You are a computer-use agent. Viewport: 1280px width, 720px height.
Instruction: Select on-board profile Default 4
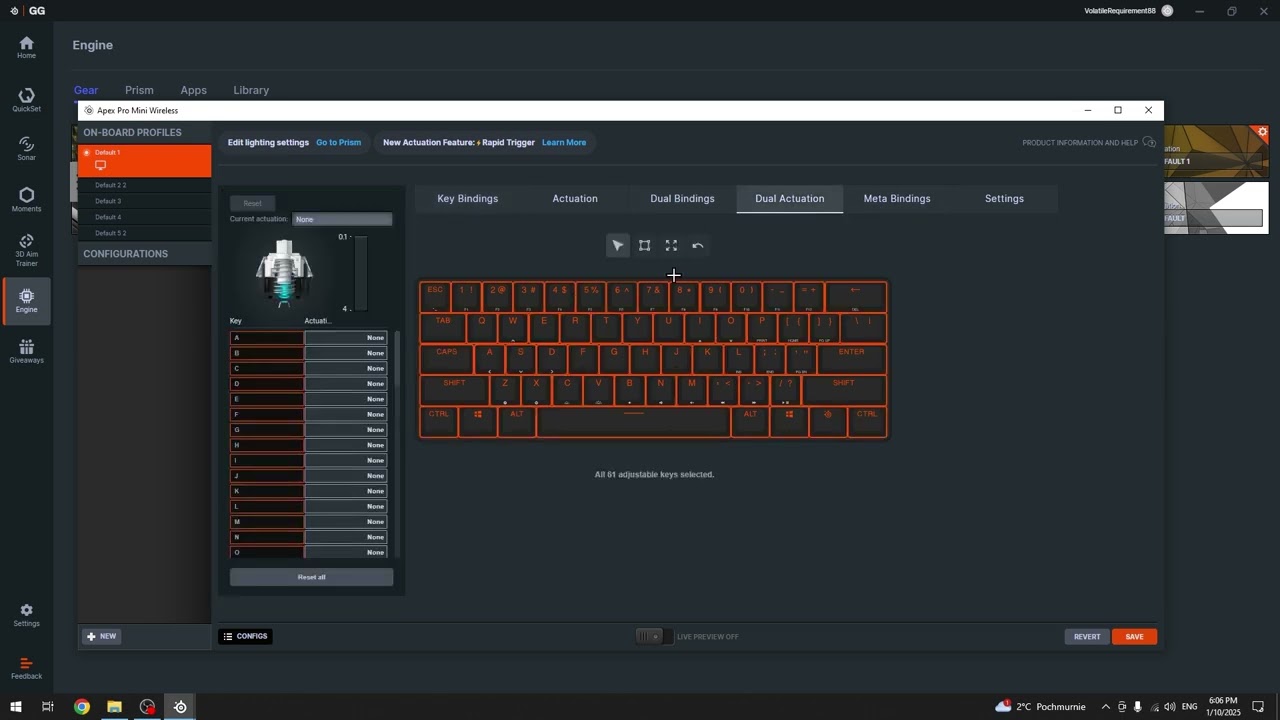[145, 217]
